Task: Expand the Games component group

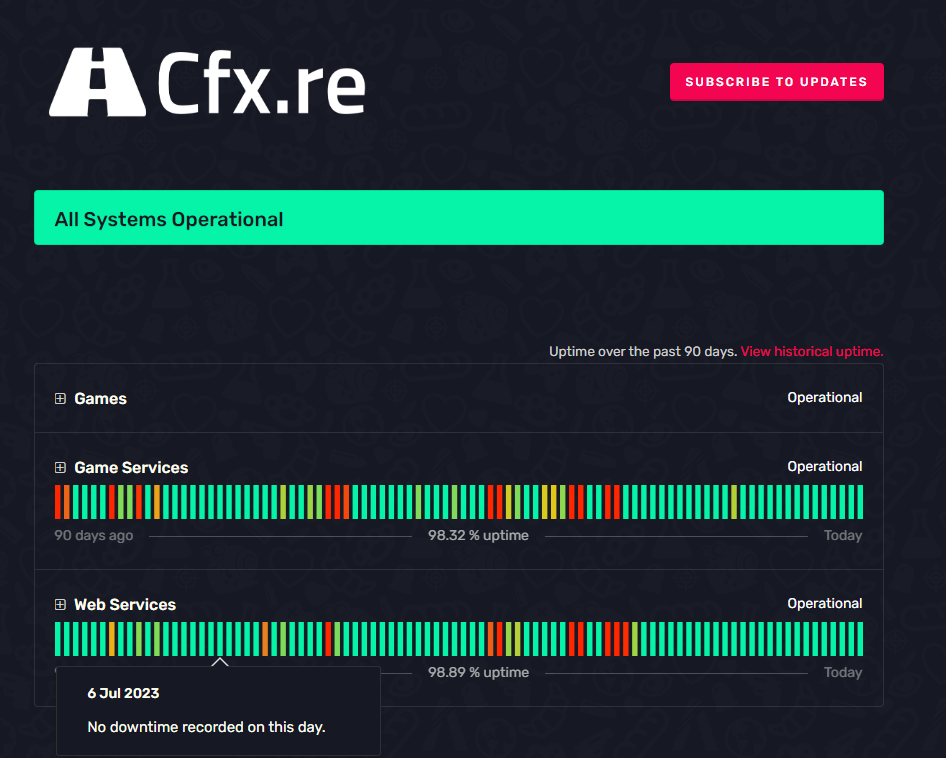Action: pyautogui.click(x=60, y=398)
